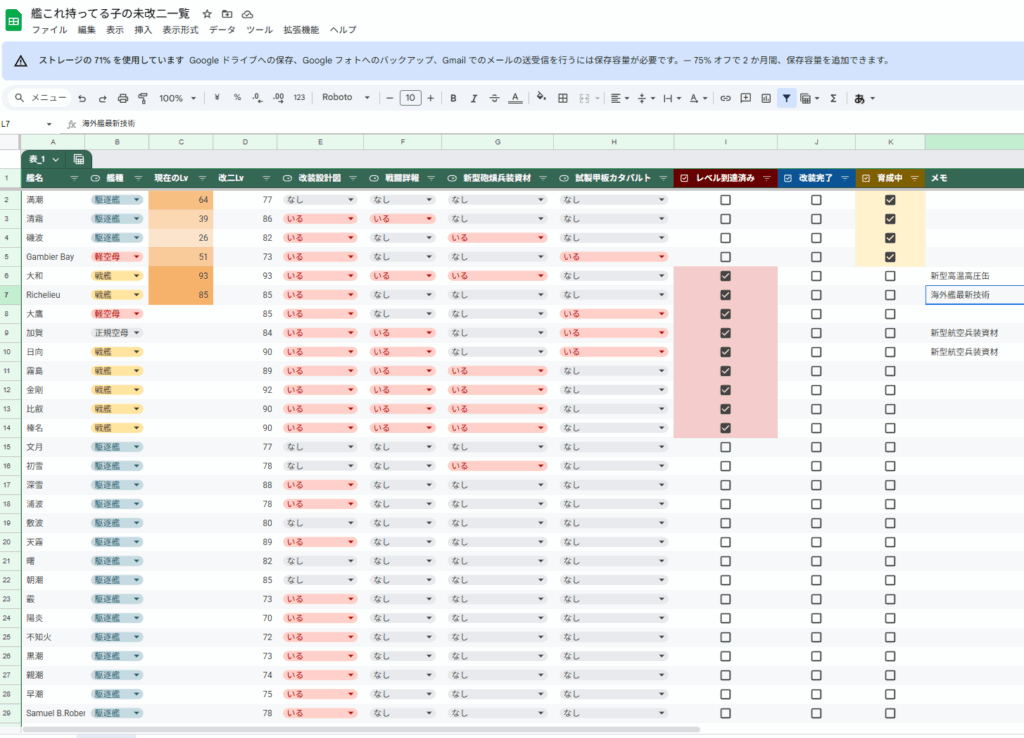Star this spreadsheet document

coord(206,14)
